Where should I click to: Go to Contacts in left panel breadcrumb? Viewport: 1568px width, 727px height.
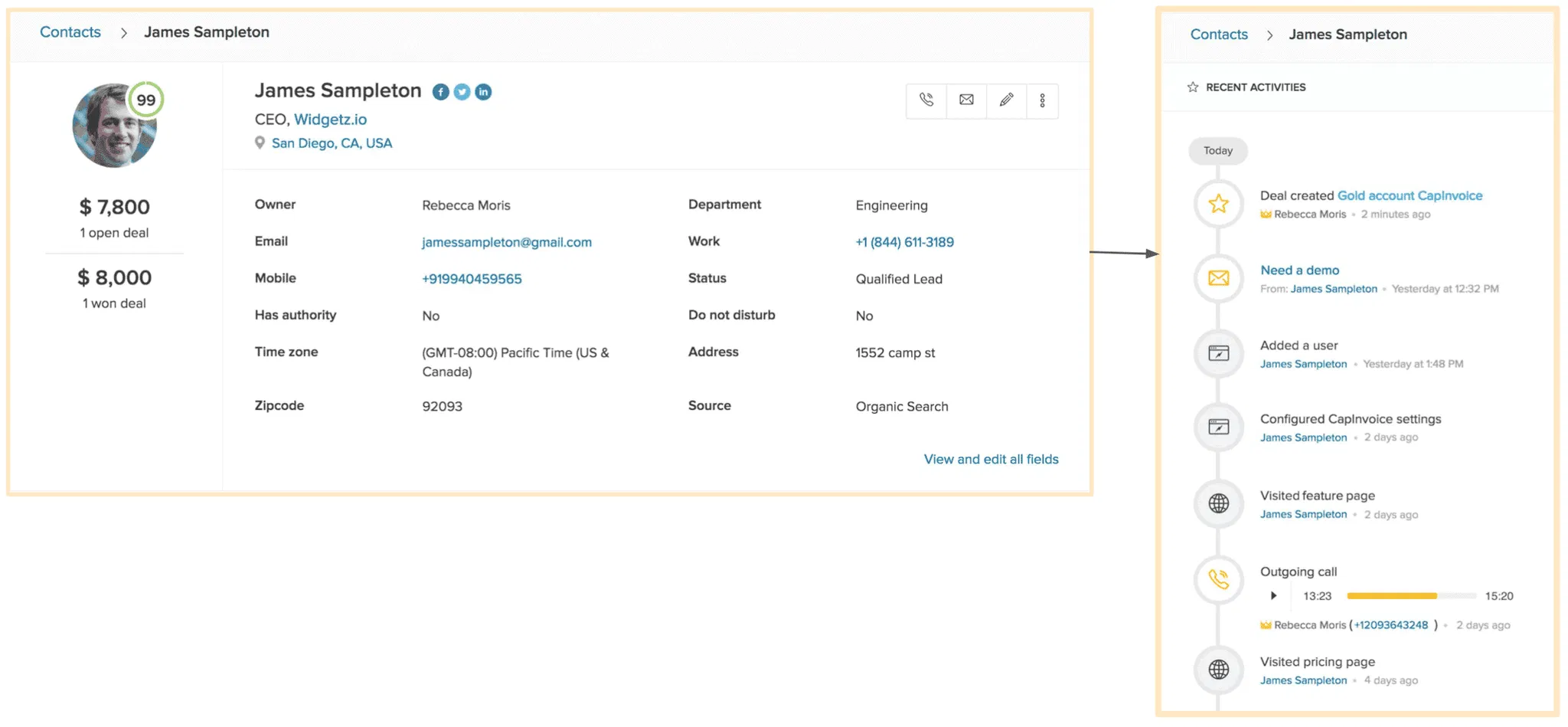(x=70, y=32)
